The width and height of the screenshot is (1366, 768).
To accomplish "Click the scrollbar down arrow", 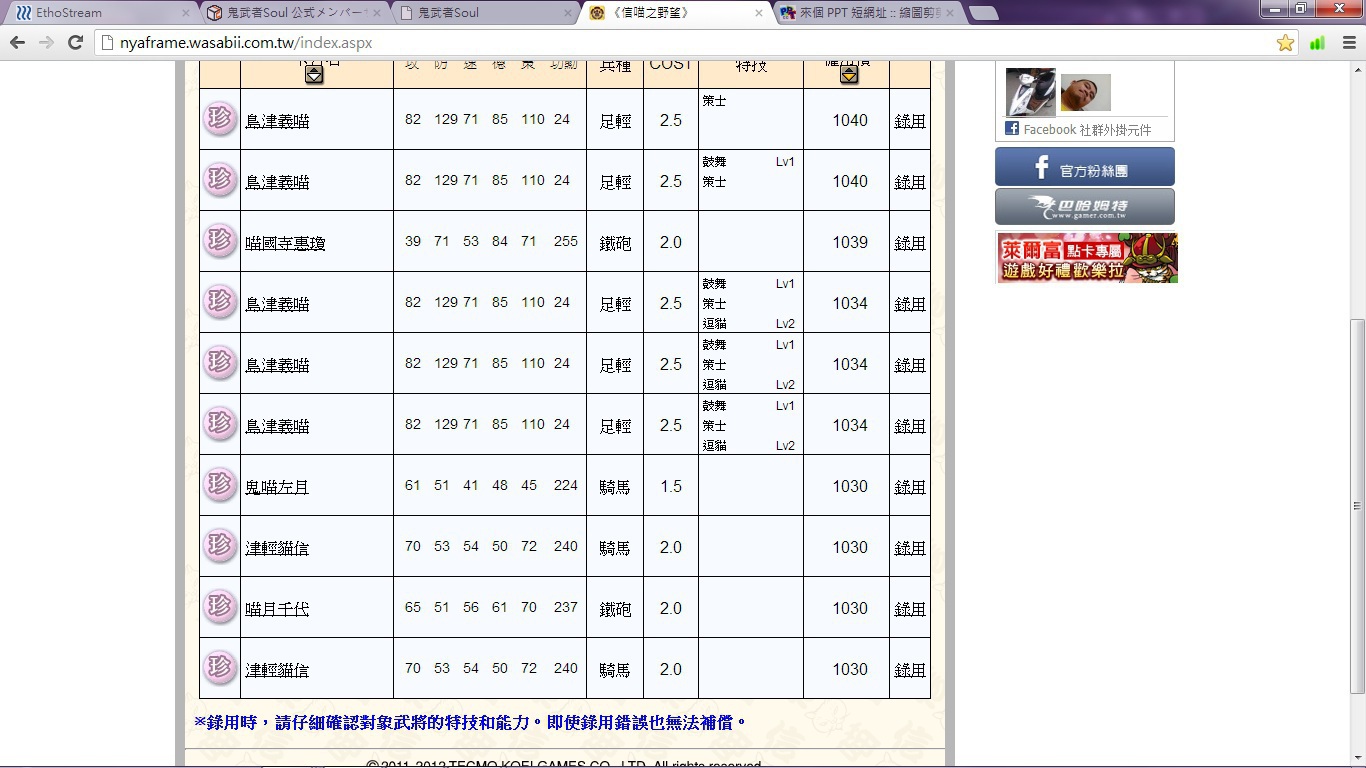I will pos(1357,759).
